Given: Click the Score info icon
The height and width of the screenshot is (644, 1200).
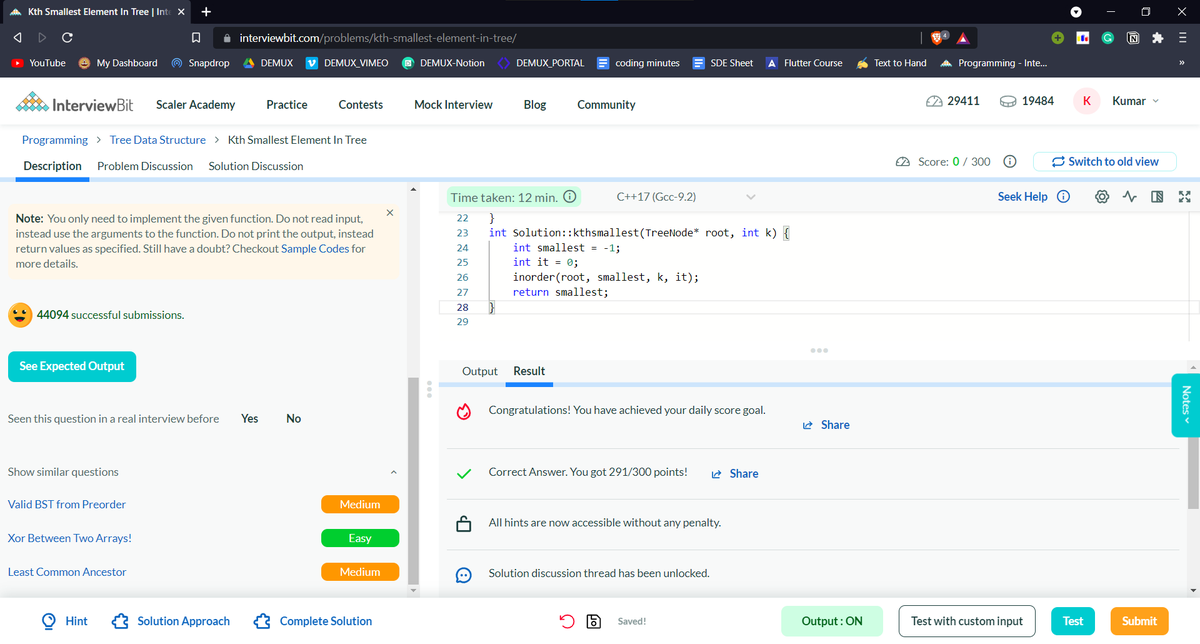Looking at the screenshot, I should point(1010,162).
